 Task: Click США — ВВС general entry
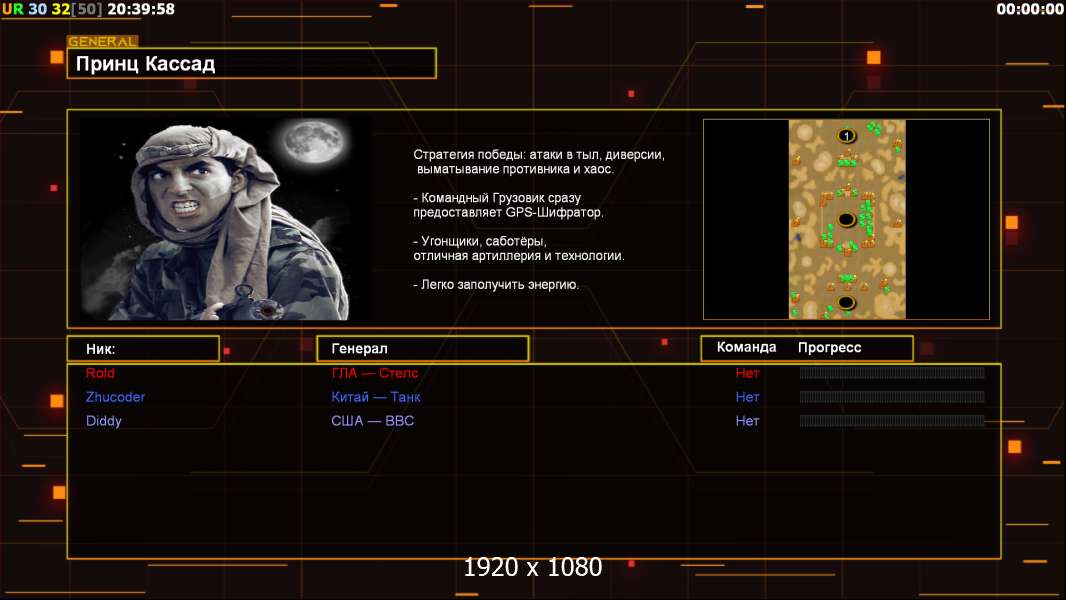[x=373, y=421]
